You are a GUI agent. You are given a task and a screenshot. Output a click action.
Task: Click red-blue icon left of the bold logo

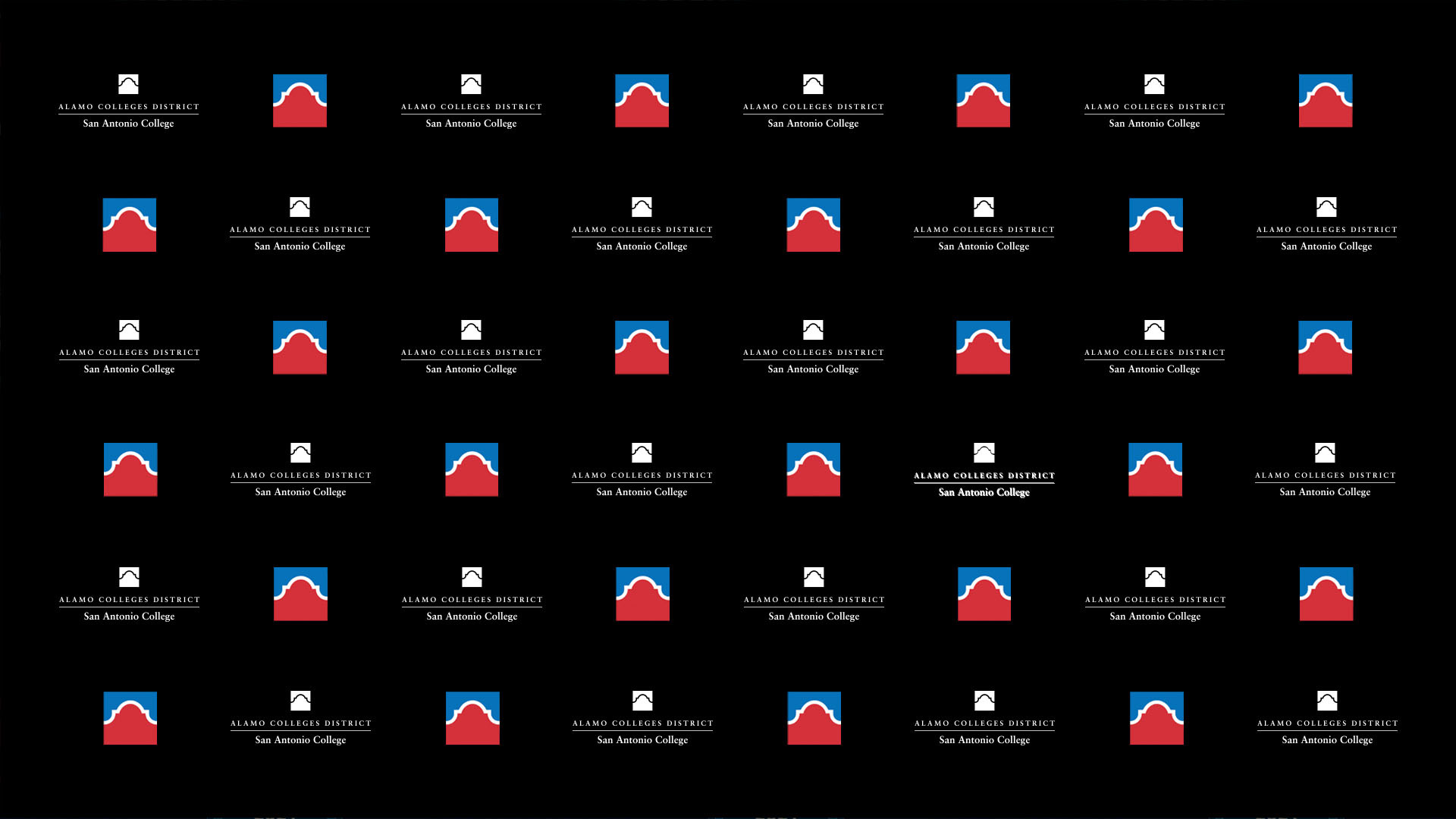click(x=813, y=469)
